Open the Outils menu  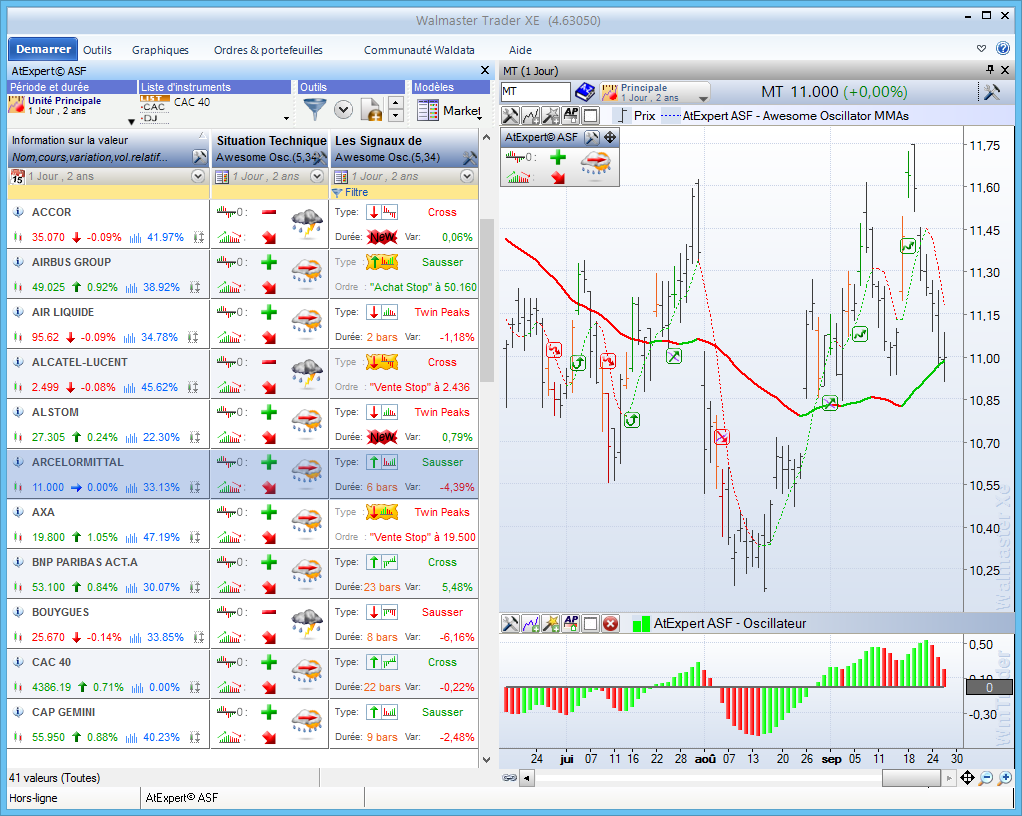[x=97, y=50]
